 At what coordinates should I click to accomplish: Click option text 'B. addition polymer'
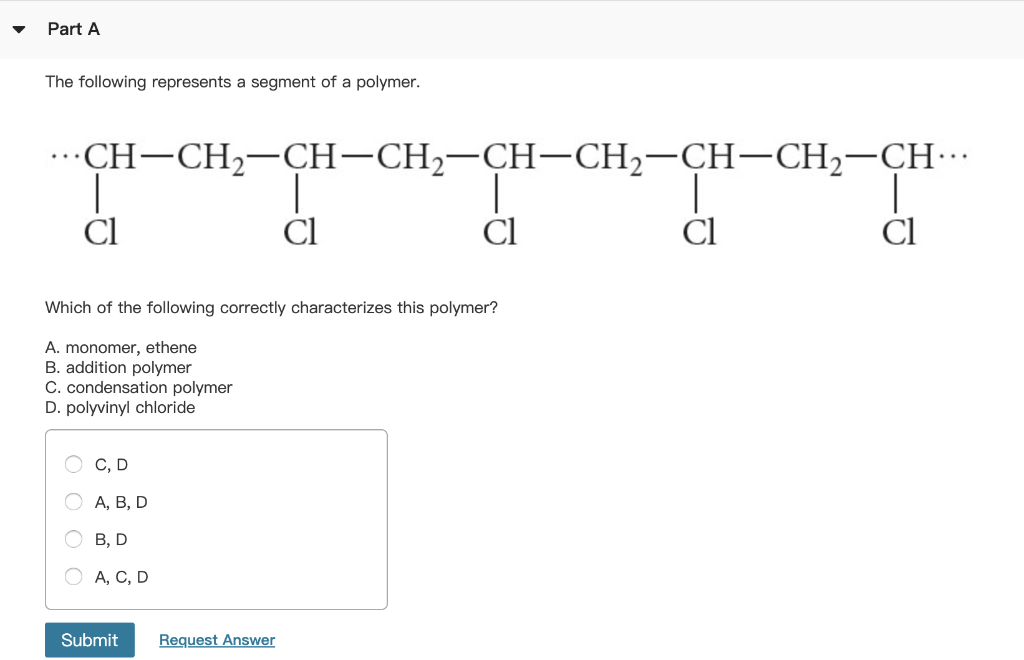pos(118,367)
